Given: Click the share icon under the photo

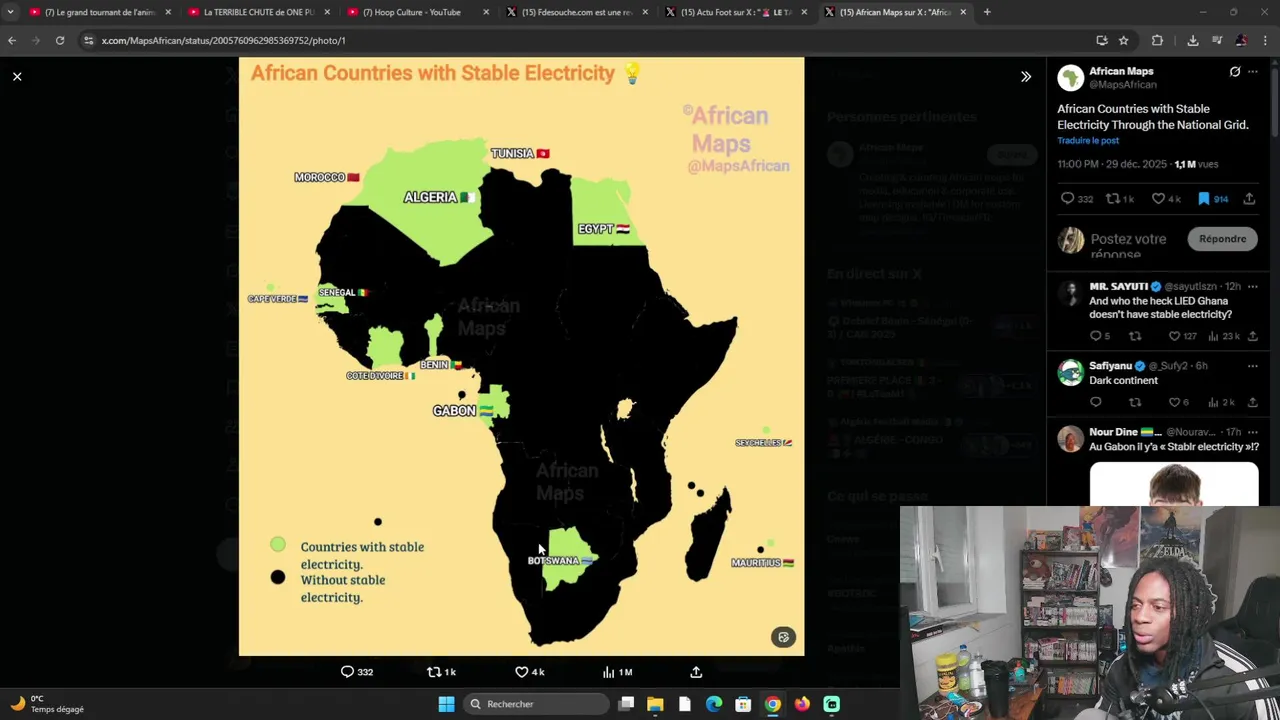Looking at the screenshot, I should [696, 672].
